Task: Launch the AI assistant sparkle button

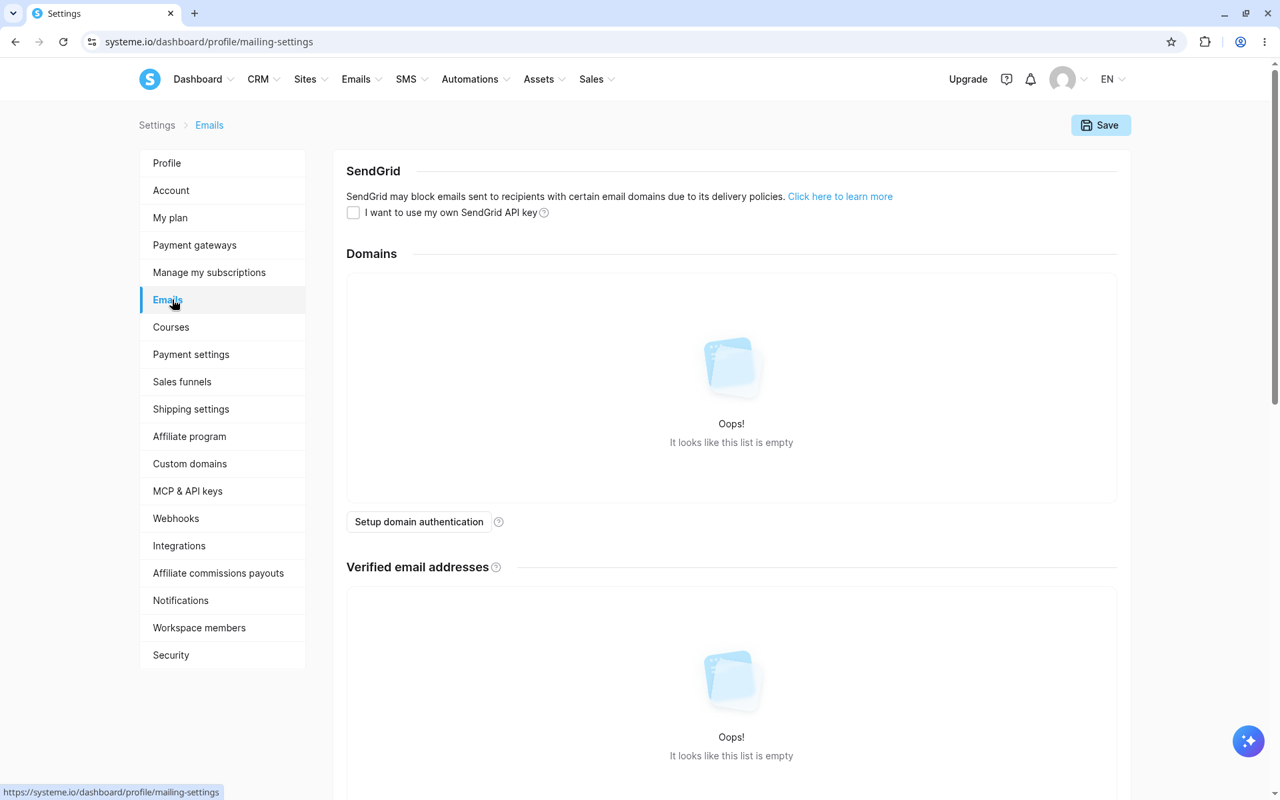Action: [x=1248, y=741]
